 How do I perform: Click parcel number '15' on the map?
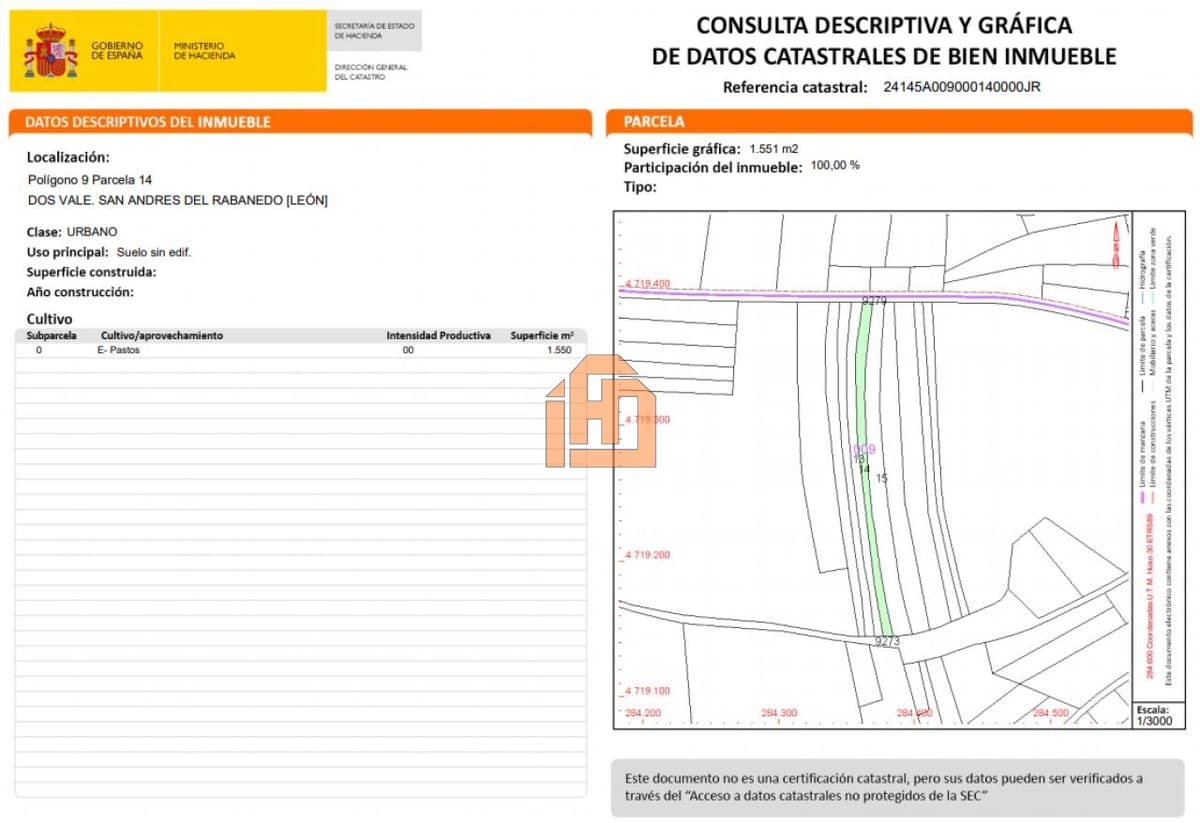point(881,478)
